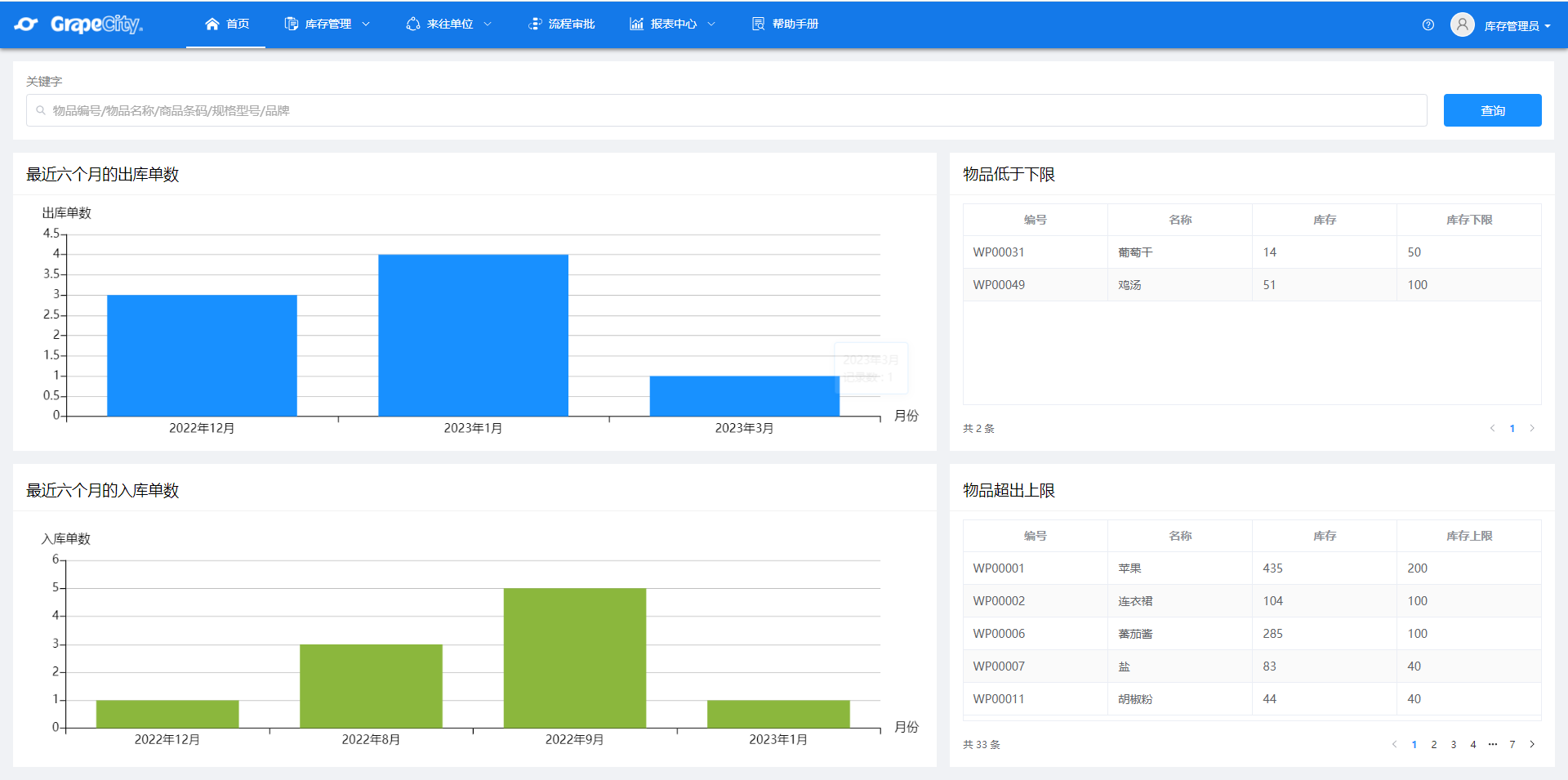The image size is (1568, 780).
Task: Open the 流程审批 menu item
Action: (x=562, y=24)
